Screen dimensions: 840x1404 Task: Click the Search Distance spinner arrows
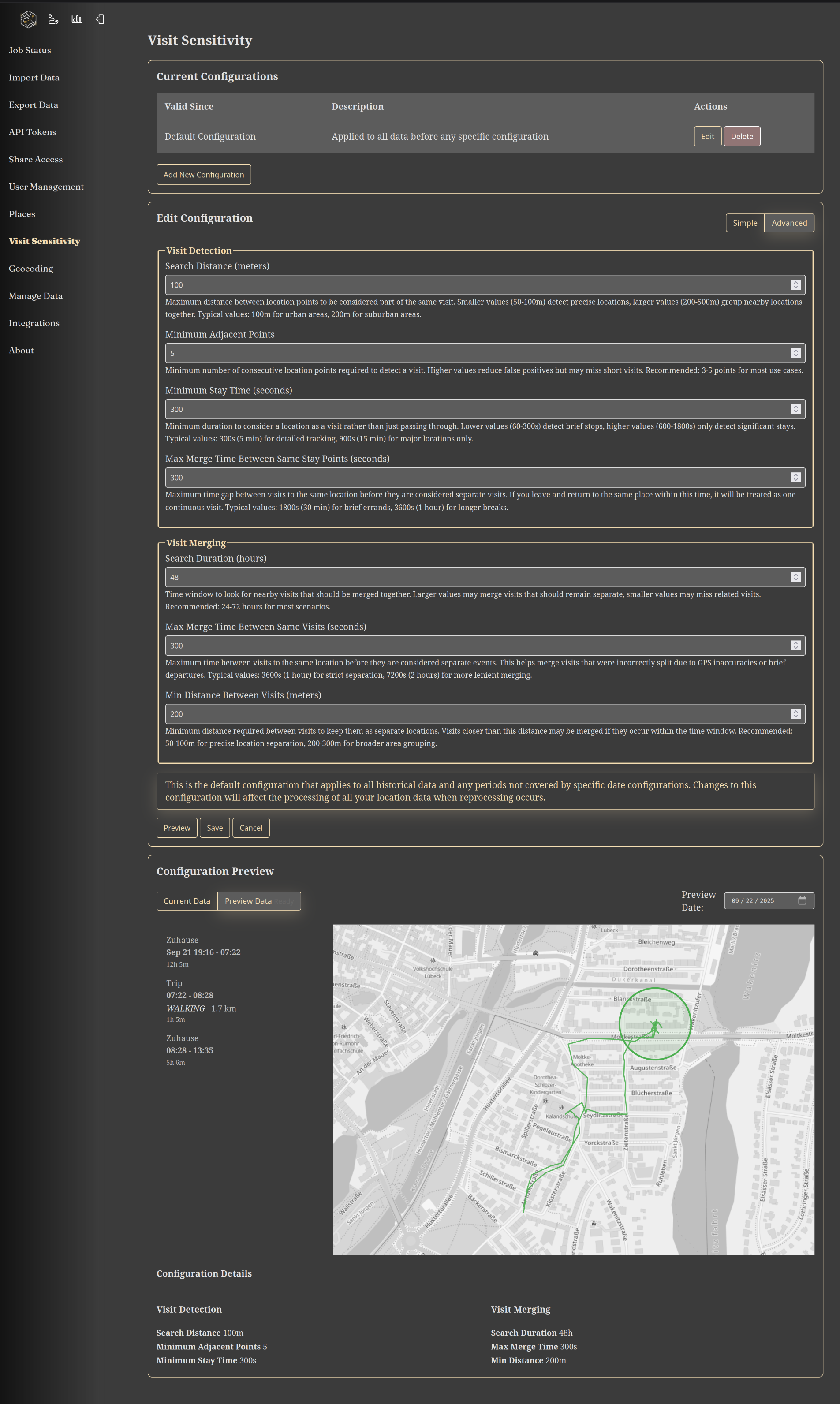pyautogui.click(x=795, y=285)
